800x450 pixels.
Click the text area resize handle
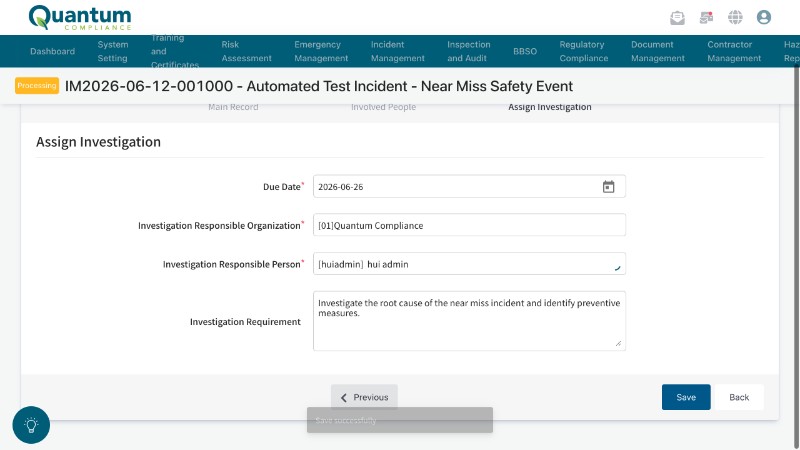[618, 343]
